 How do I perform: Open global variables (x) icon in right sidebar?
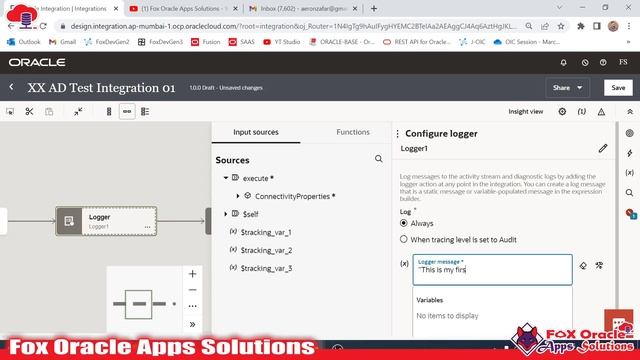629,173
